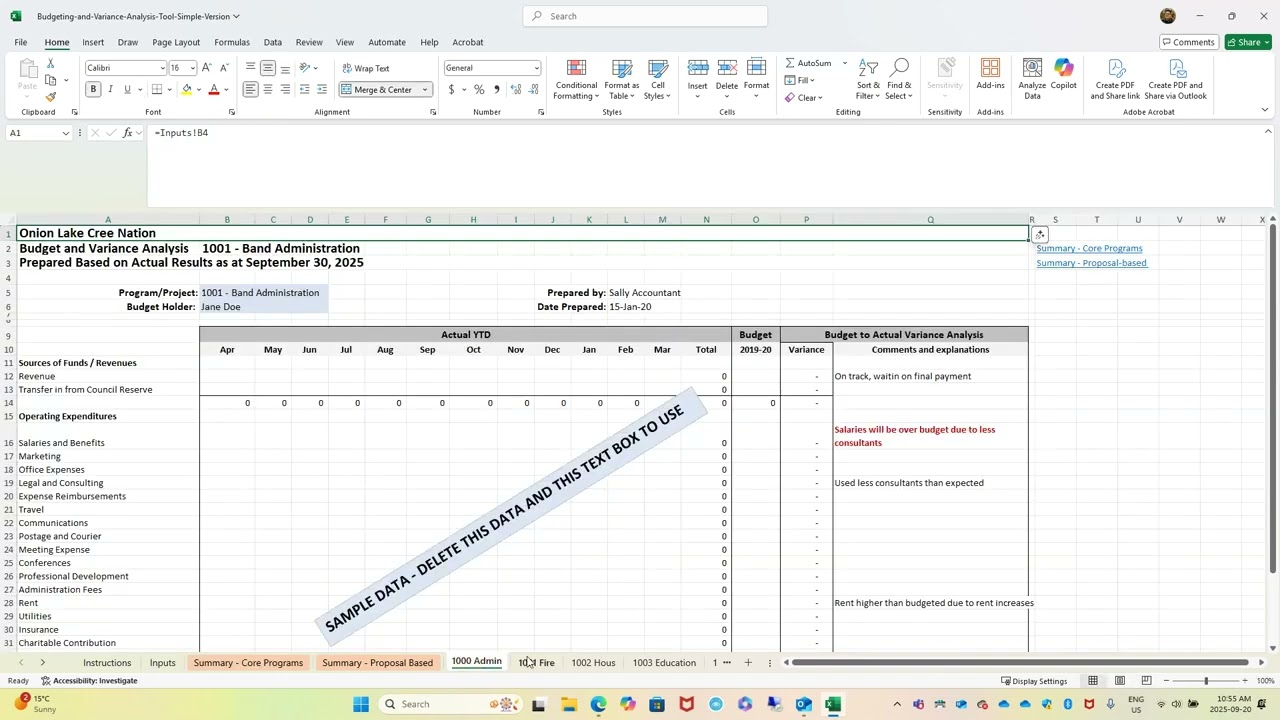Click the Format cells icon

coord(757,68)
